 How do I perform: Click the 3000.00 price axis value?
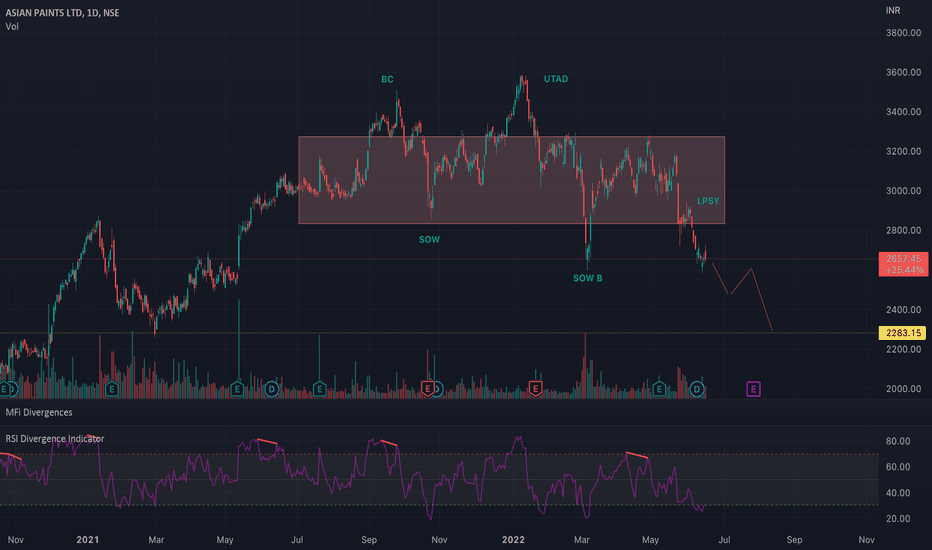903,191
